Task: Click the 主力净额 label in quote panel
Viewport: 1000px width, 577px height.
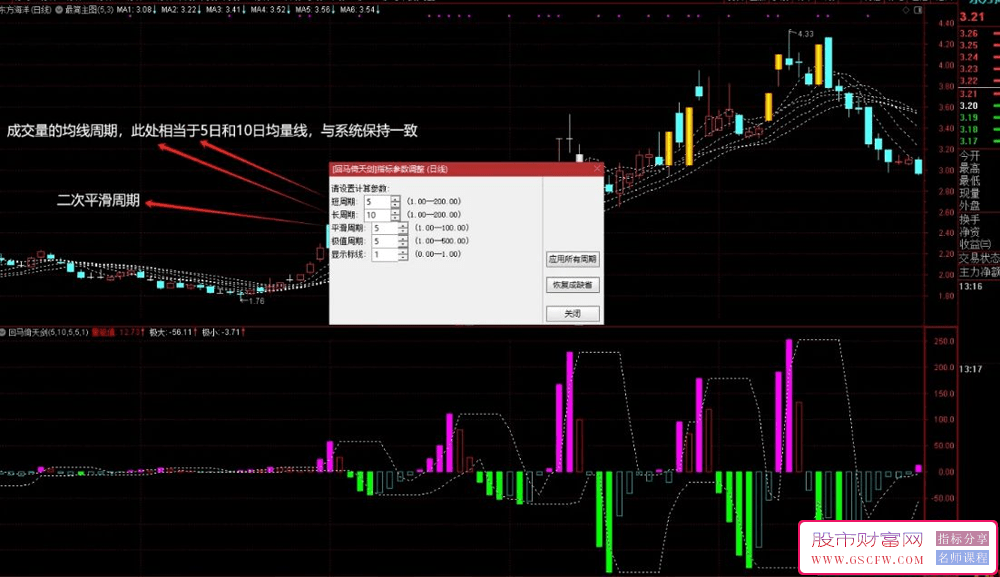Action: 979,272
